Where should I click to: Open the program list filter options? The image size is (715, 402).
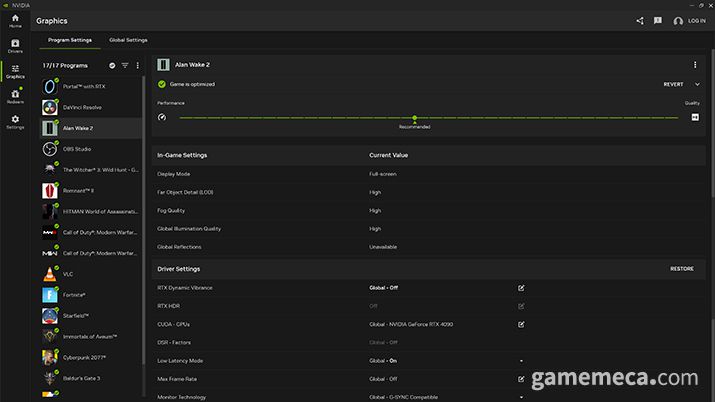point(125,65)
